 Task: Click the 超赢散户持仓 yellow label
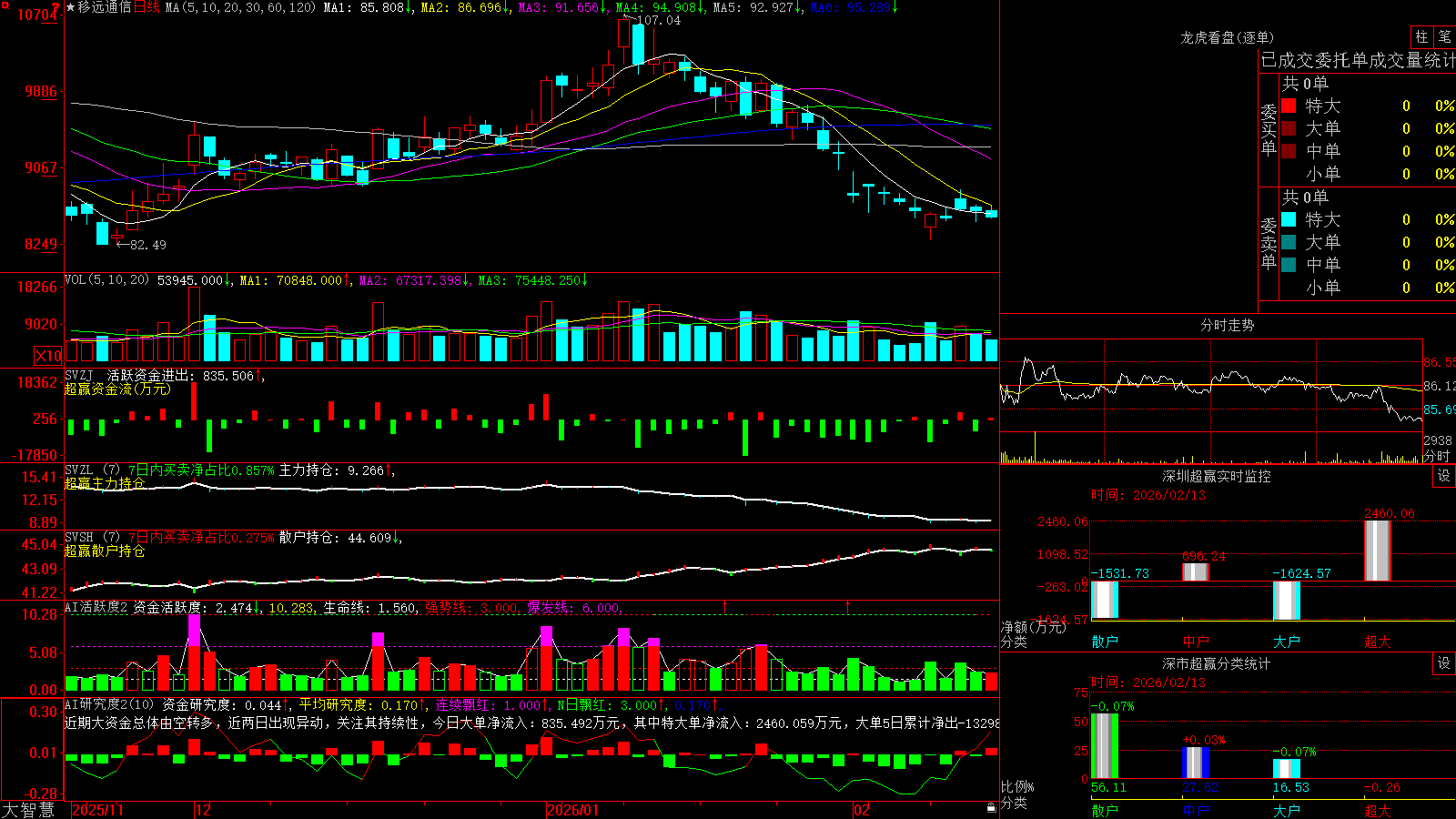[x=105, y=551]
